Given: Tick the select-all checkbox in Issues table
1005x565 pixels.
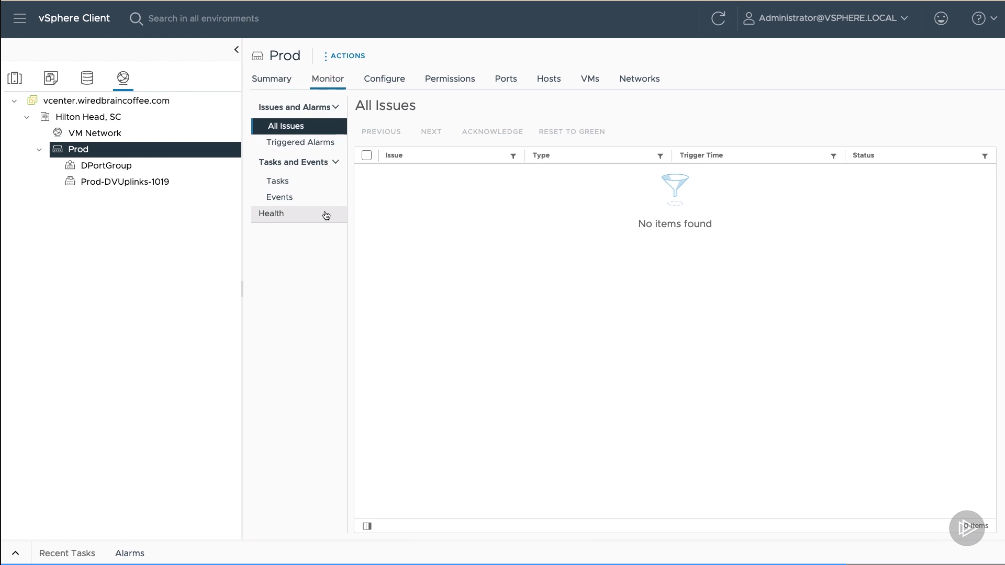Looking at the screenshot, I should coord(367,156).
